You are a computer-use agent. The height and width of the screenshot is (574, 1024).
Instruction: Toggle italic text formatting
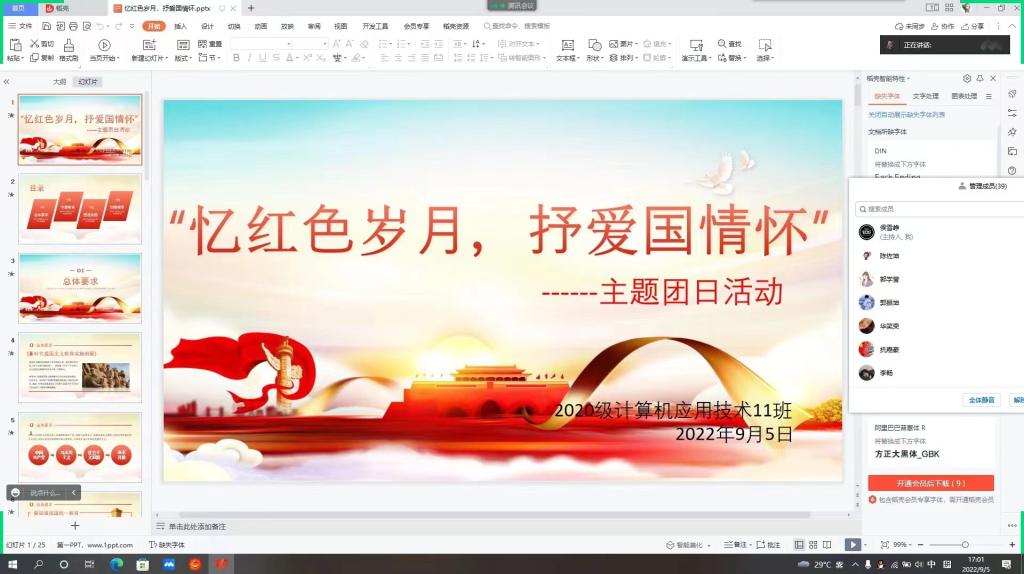(251, 58)
